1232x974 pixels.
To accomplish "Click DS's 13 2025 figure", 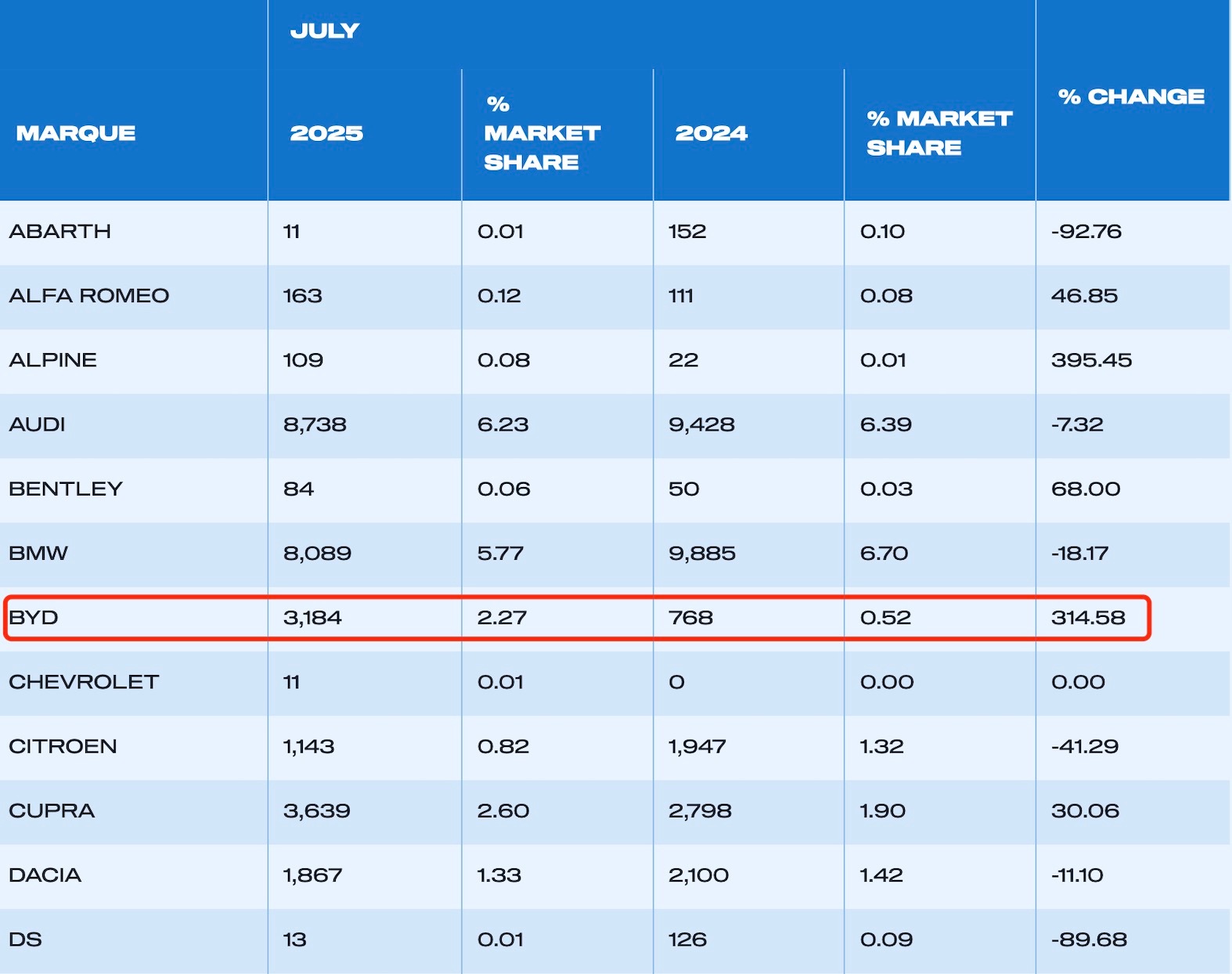I will pyautogui.click(x=294, y=940).
